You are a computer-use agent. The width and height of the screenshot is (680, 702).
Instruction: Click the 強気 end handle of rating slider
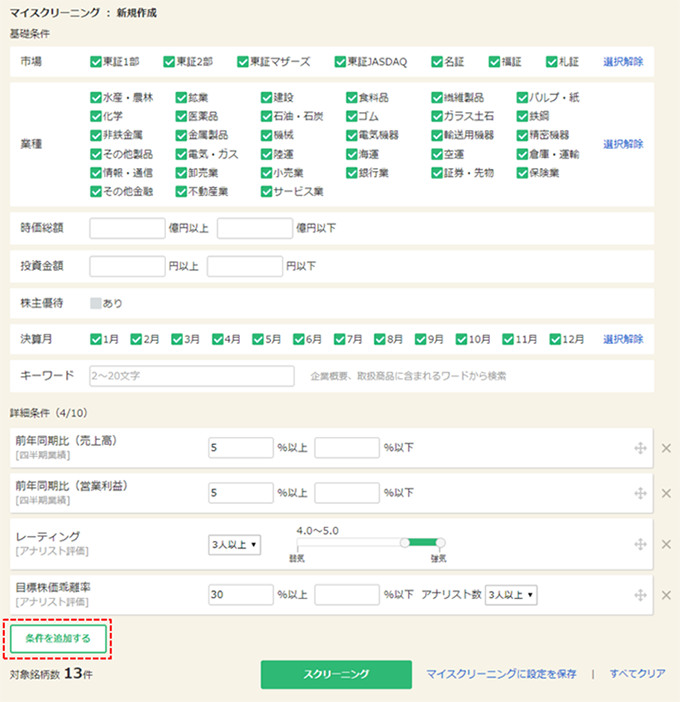pyautogui.click(x=440, y=543)
